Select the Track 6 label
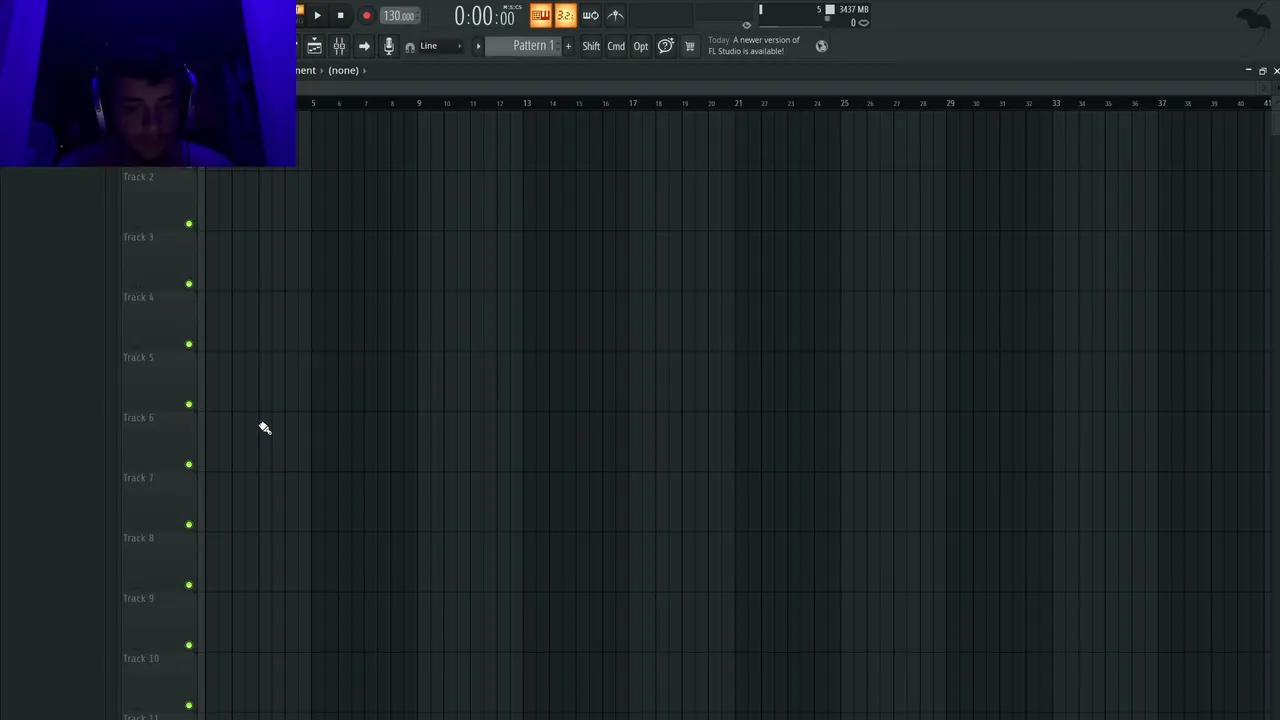Image resolution: width=1280 pixels, height=720 pixels. coord(138,417)
